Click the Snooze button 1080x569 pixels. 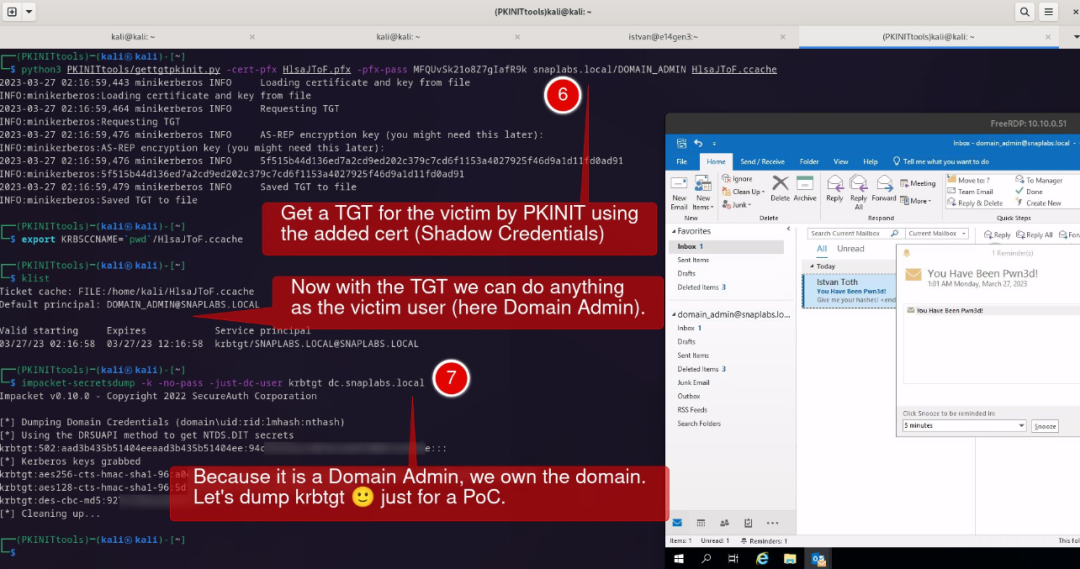pos(1044,426)
